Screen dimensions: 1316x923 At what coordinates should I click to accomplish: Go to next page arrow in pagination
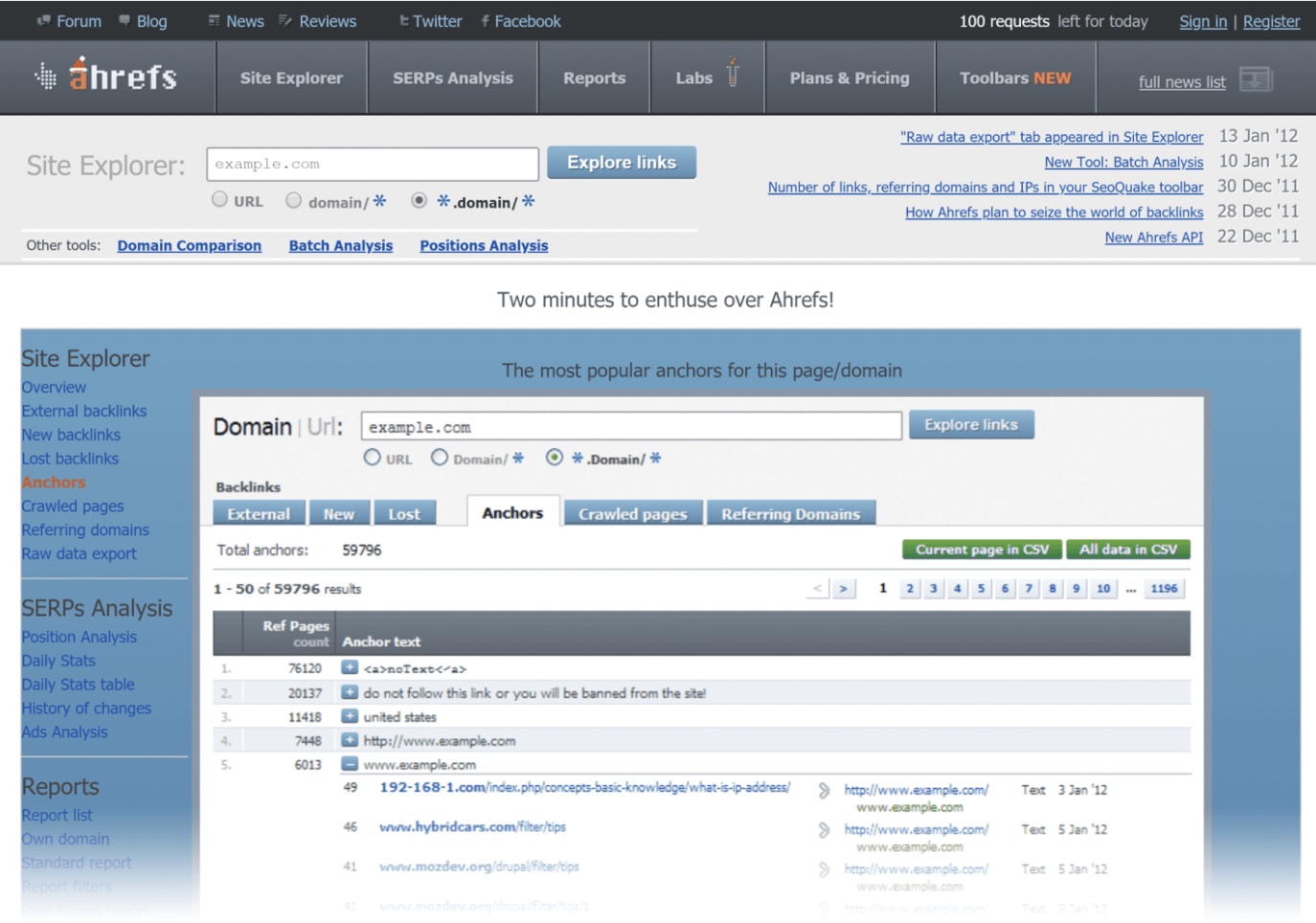pos(843,589)
